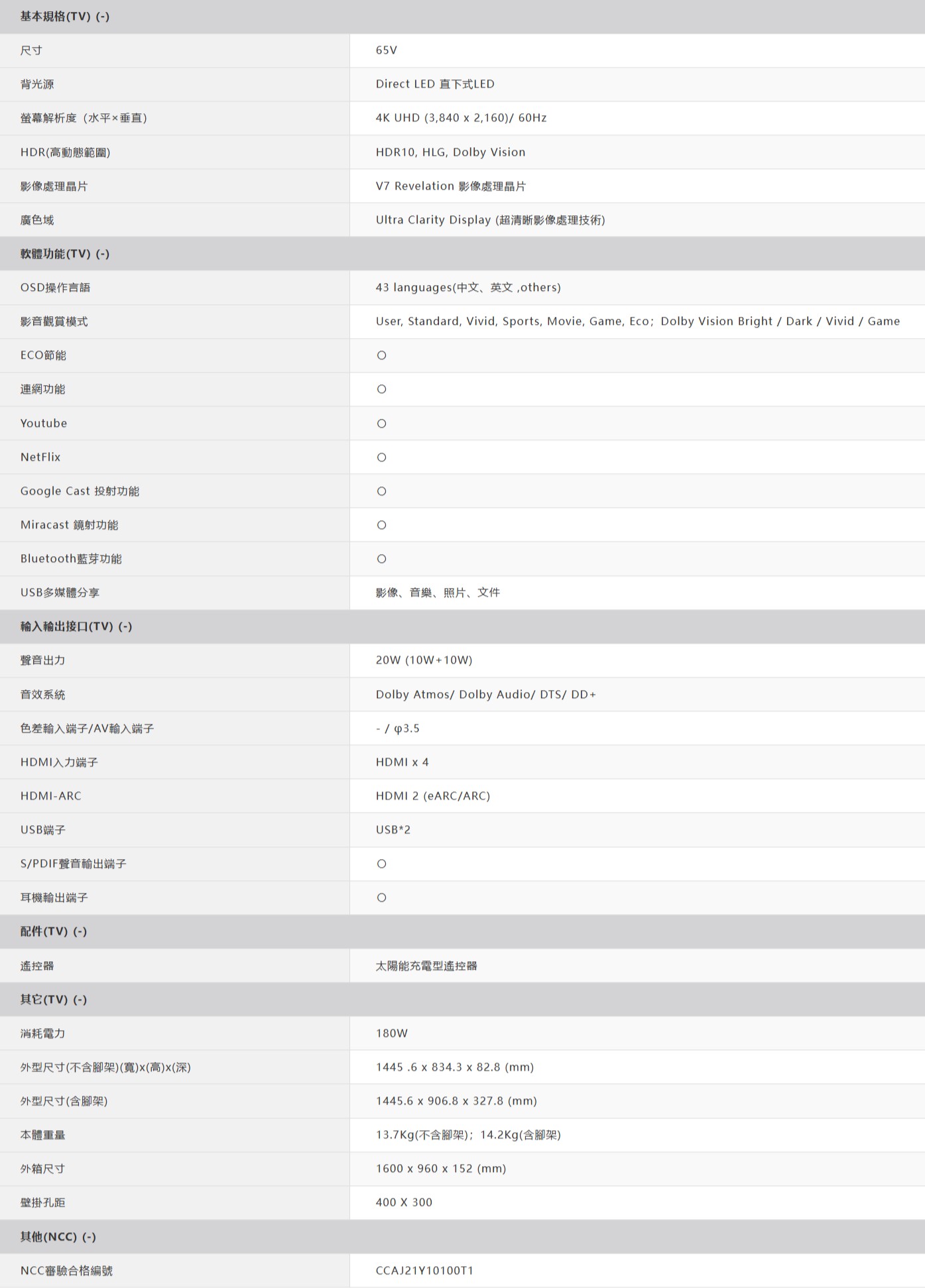Toggle the 配件(TV) section header

[53, 931]
